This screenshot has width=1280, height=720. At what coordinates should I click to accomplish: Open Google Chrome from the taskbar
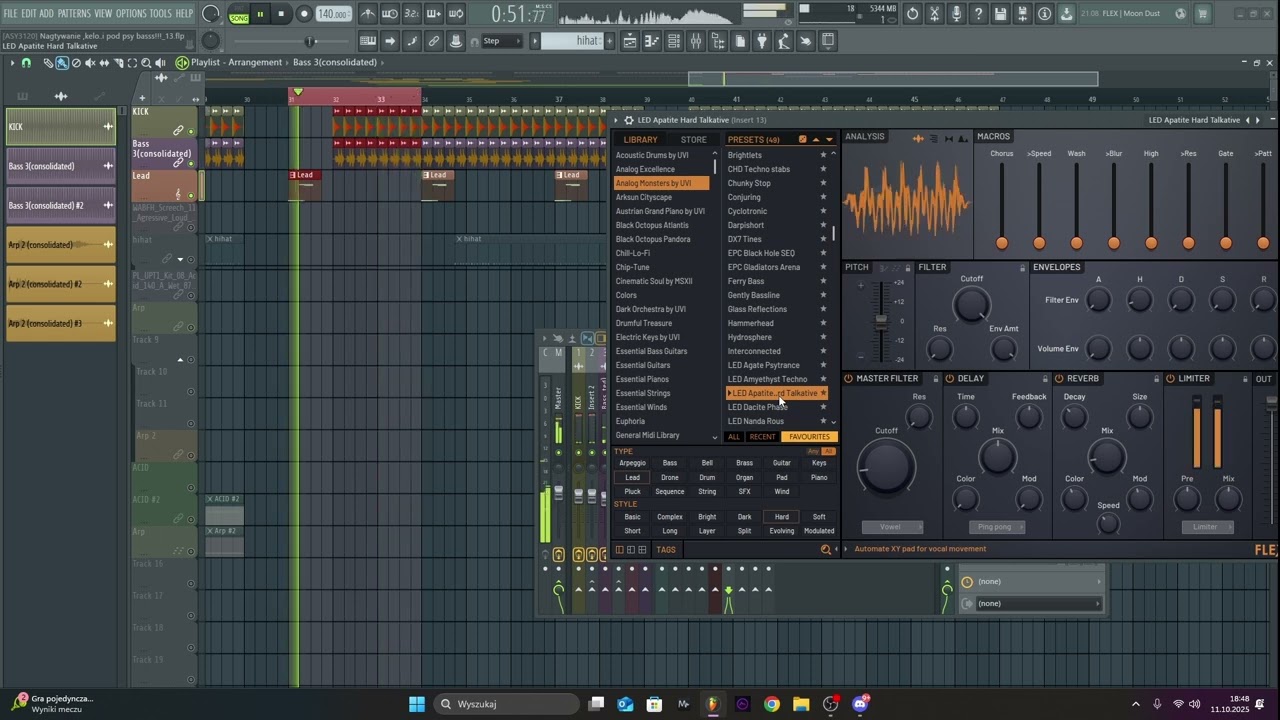[x=771, y=704]
